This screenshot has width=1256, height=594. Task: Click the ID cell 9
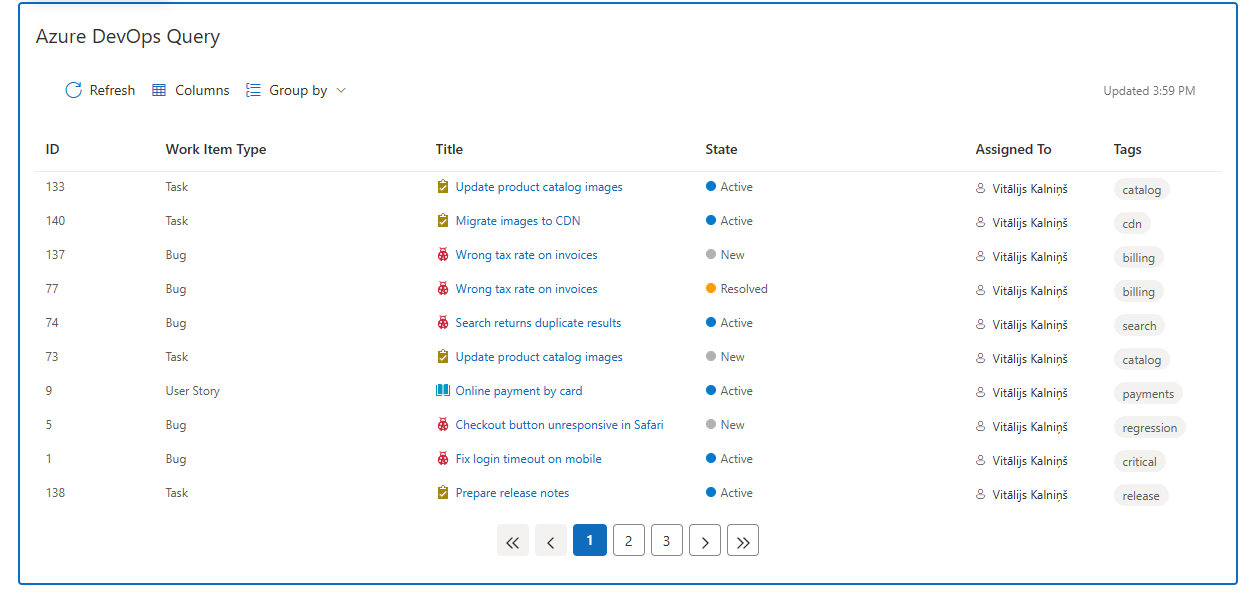point(49,391)
